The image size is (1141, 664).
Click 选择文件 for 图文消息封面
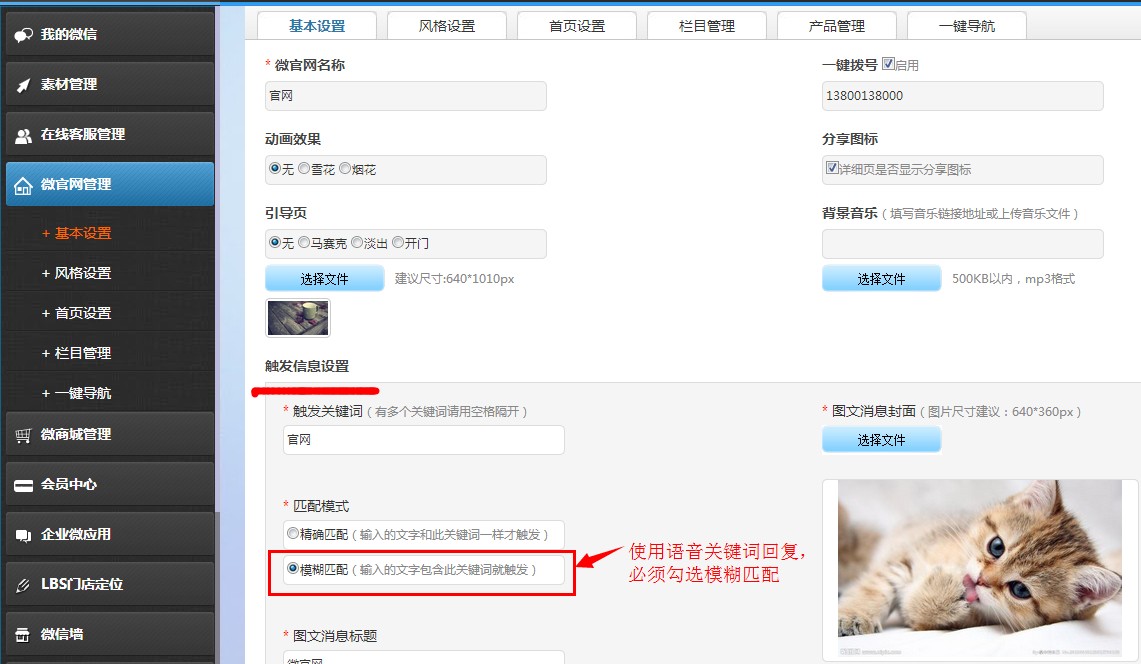pos(881,440)
